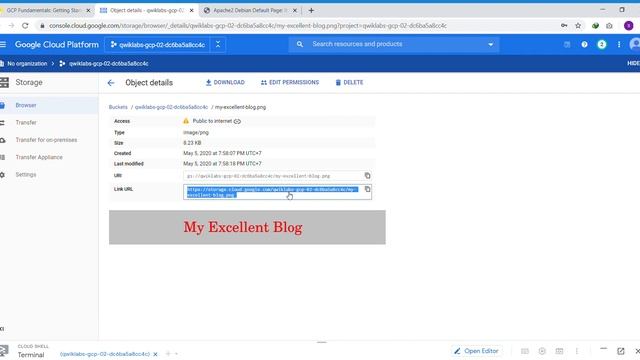Click the password key icon in the address bar
Image resolution: width=640 pixels, height=360 pixels.
(564, 26)
